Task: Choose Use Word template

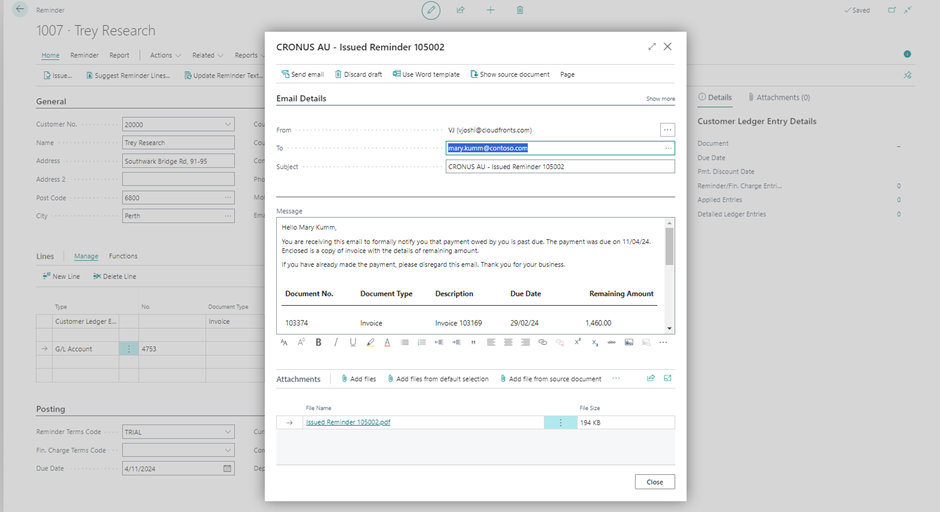Action: (426, 74)
